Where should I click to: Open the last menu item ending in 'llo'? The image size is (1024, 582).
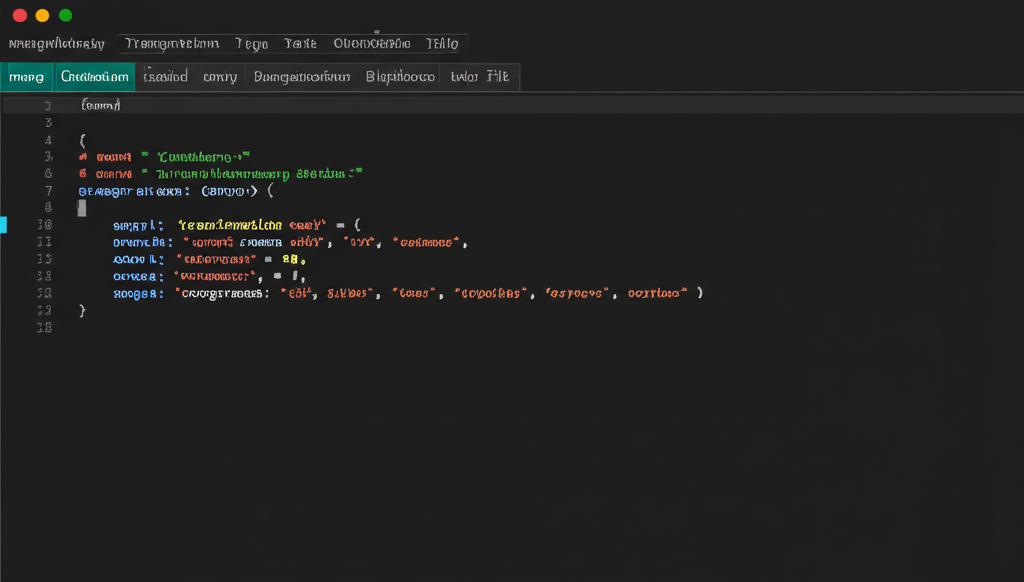click(x=442, y=44)
